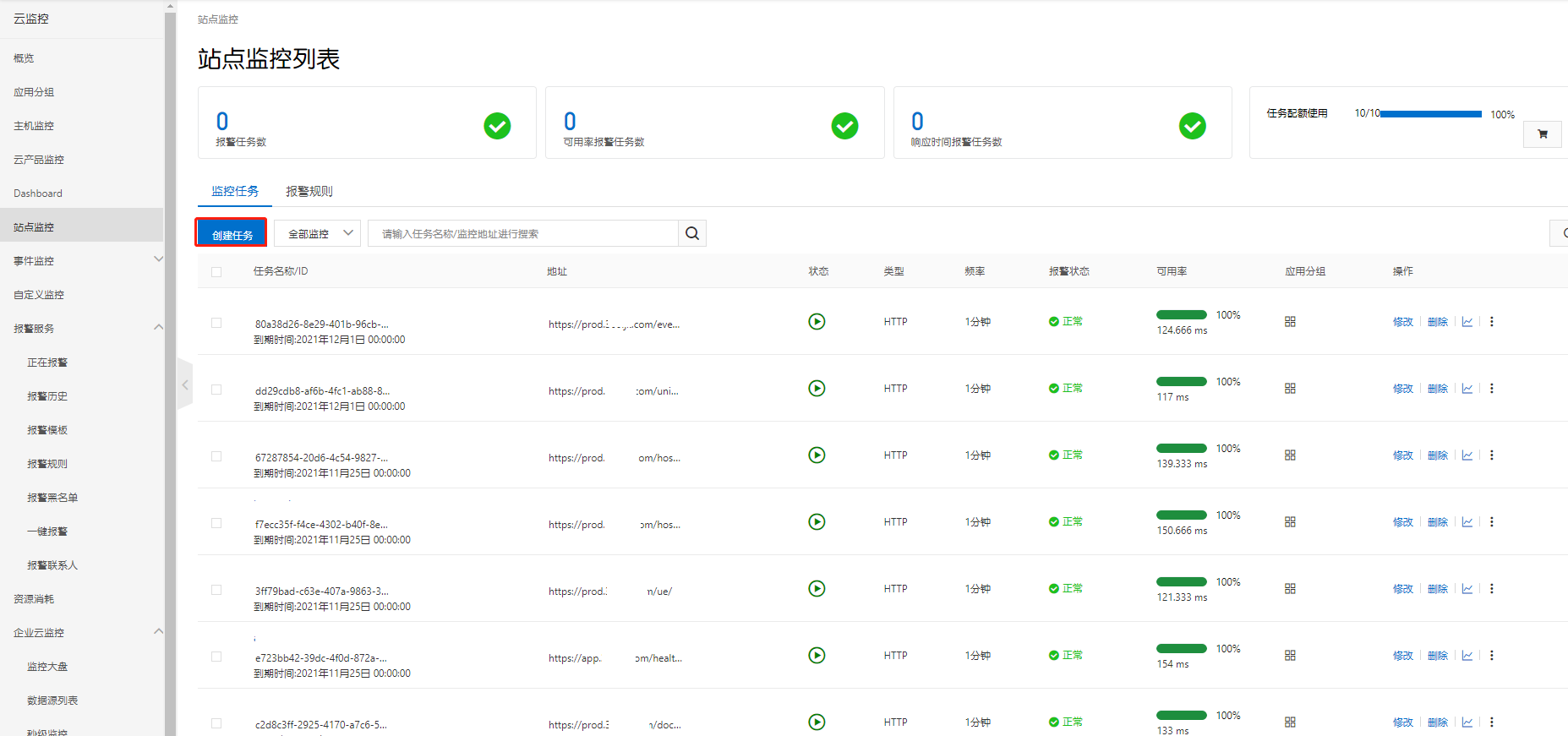Image resolution: width=1568 pixels, height=736 pixels.
Task: Expand the 事件监控 sidebar section
Action: click(158, 259)
